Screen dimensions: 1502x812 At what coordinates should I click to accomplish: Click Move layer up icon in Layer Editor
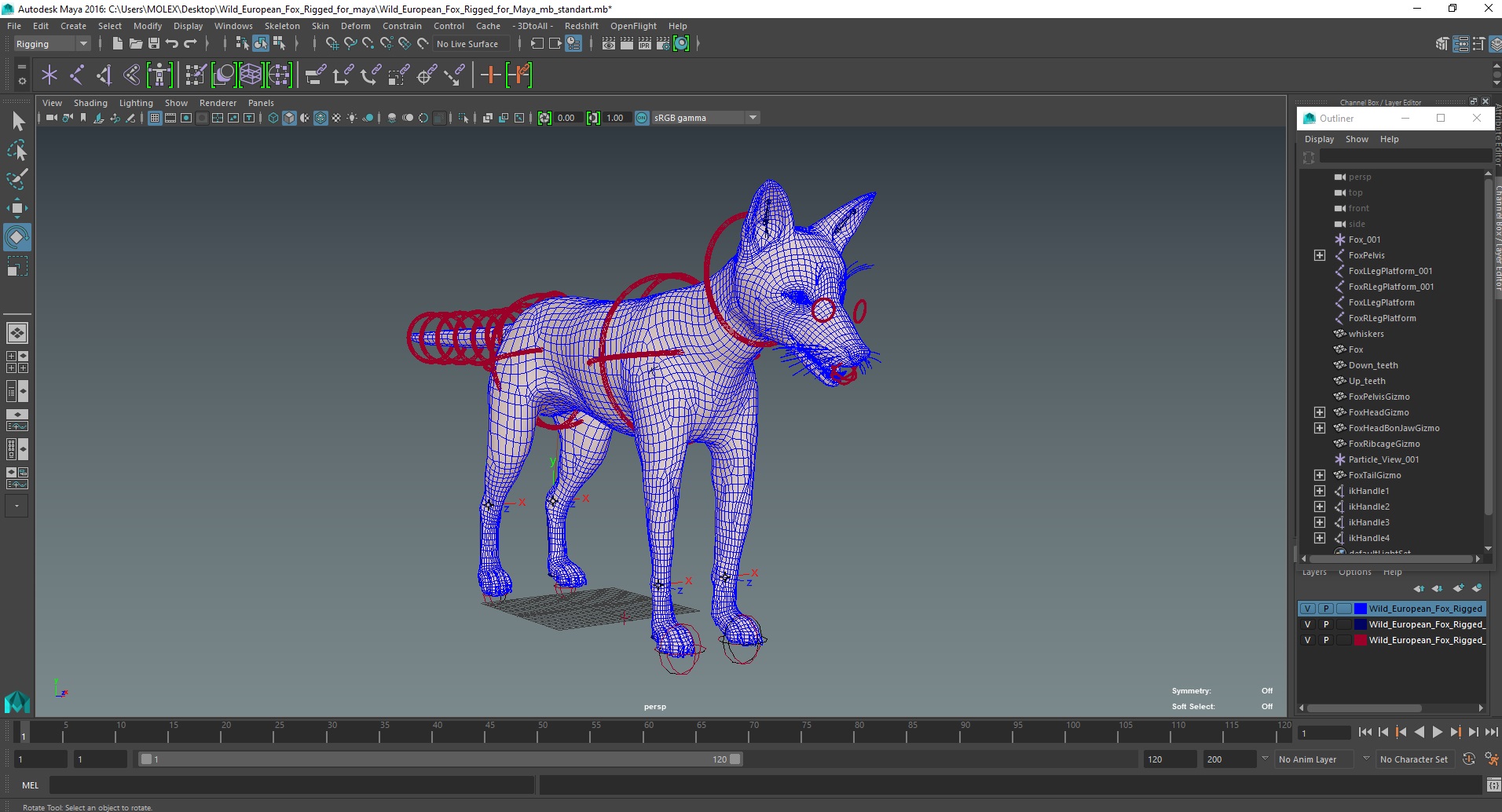[x=1419, y=588]
